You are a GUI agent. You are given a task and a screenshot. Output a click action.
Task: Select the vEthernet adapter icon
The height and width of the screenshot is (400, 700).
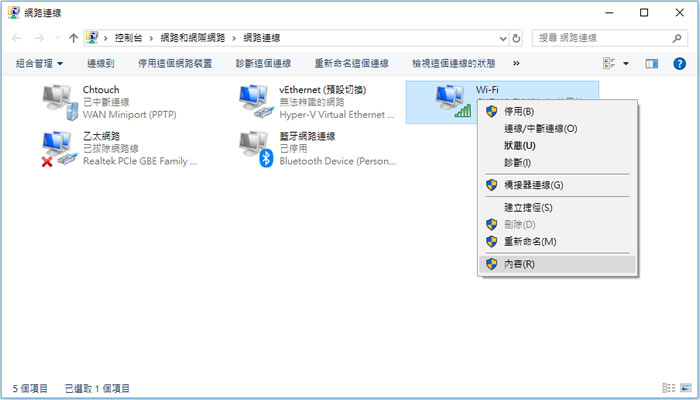(x=256, y=102)
